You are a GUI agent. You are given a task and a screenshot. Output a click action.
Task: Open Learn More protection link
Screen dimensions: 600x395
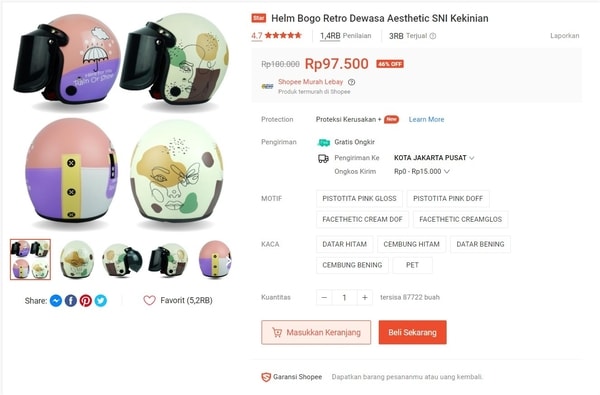pos(426,119)
